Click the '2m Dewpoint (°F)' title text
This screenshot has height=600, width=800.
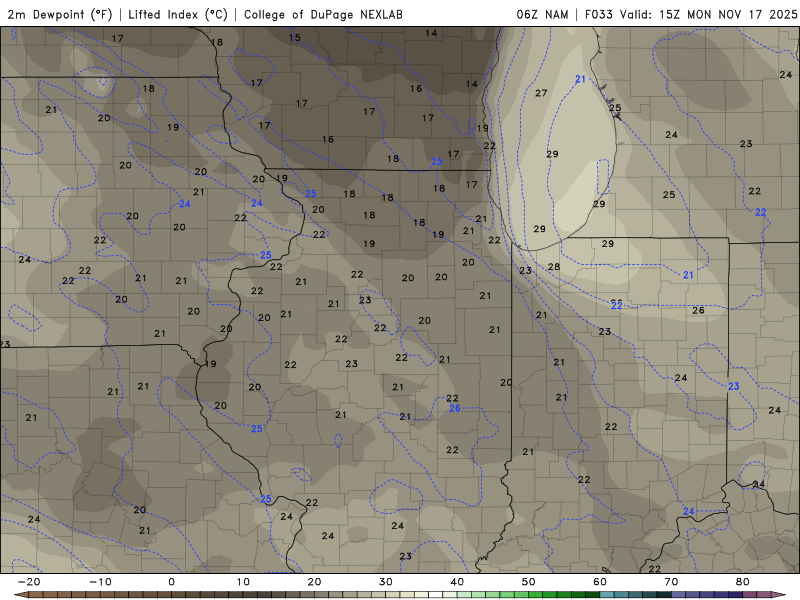(60, 14)
